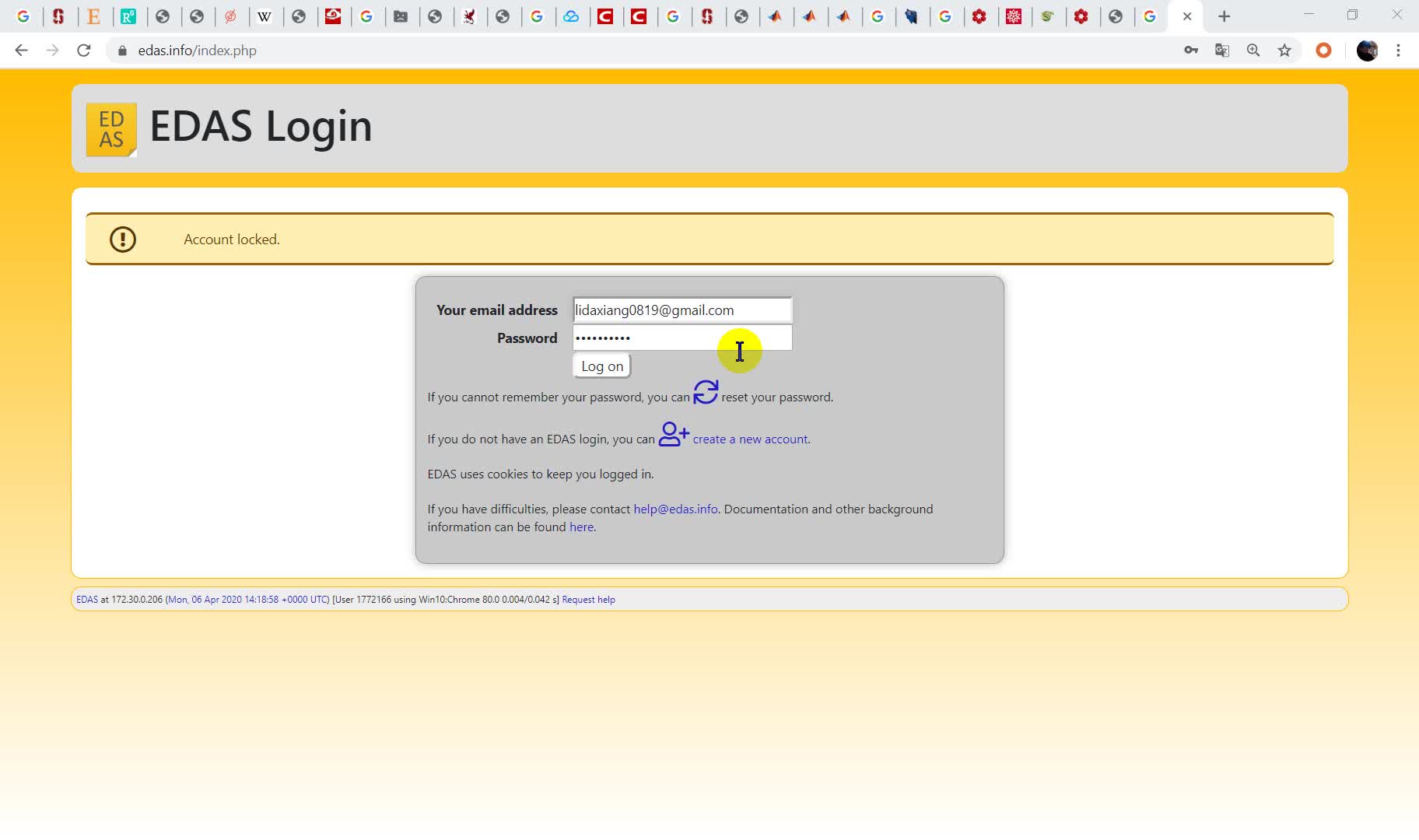The width and height of the screenshot is (1419, 840).
Task: Click 'EDAS uses cookies to keep you logged in.'
Action: (541, 474)
